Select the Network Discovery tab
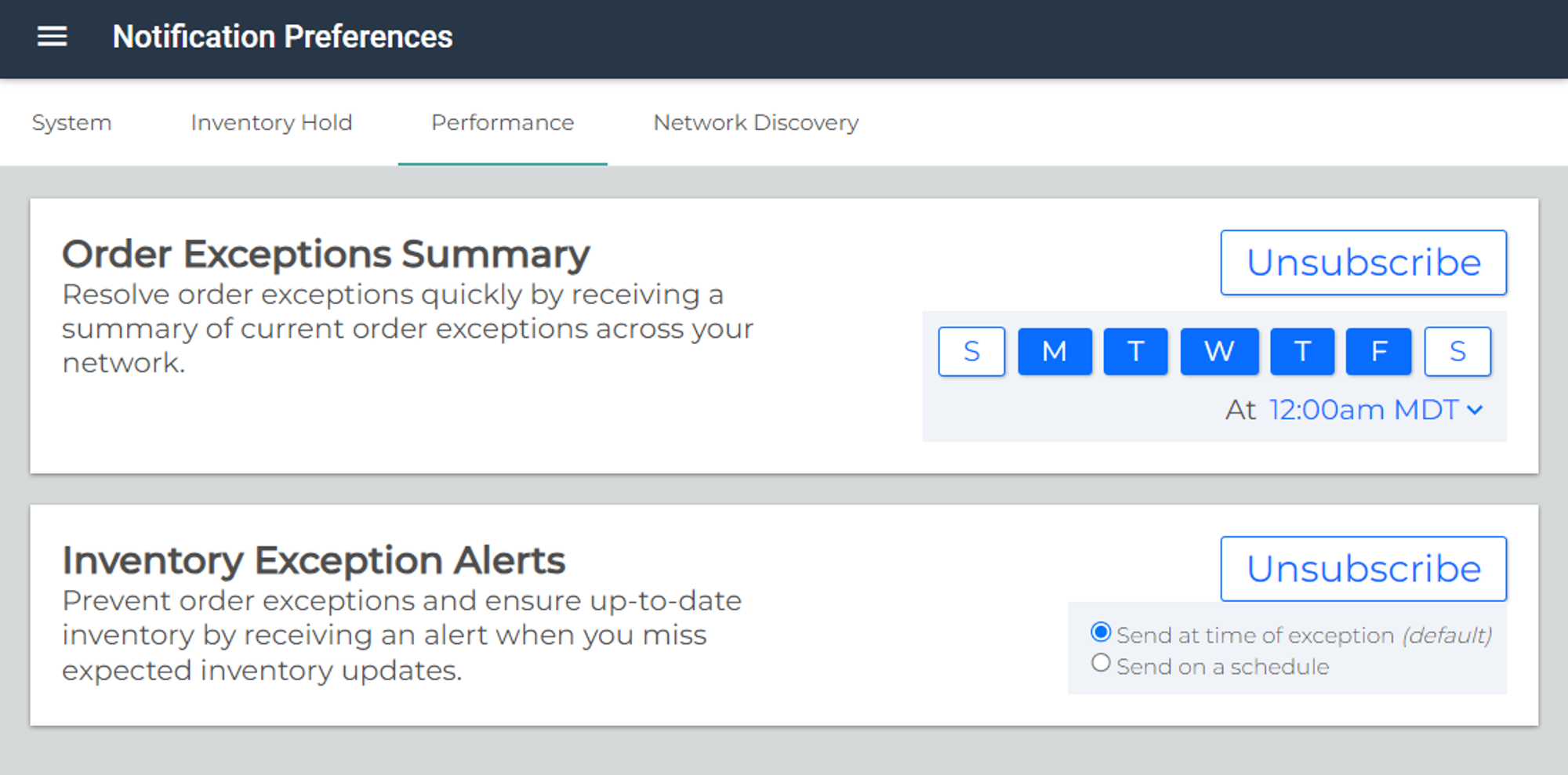Viewport: 1568px width, 775px height. click(755, 123)
